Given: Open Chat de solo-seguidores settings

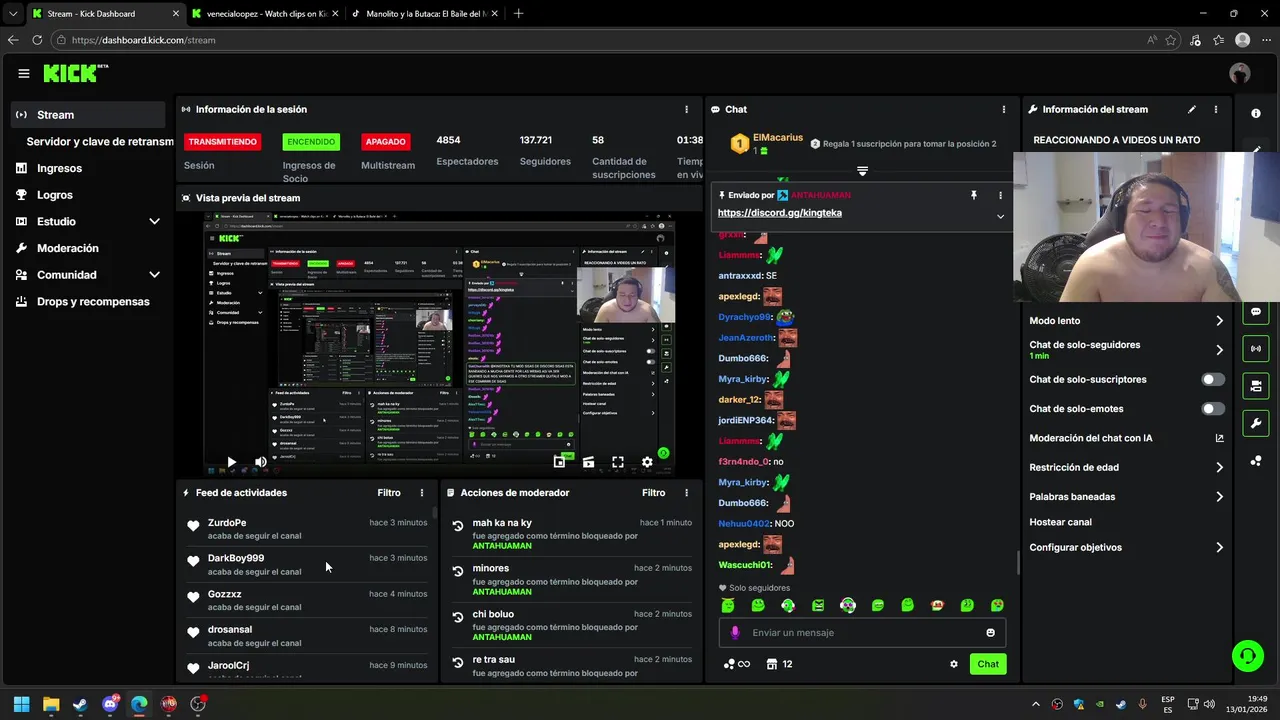Looking at the screenshot, I should tap(1127, 350).
